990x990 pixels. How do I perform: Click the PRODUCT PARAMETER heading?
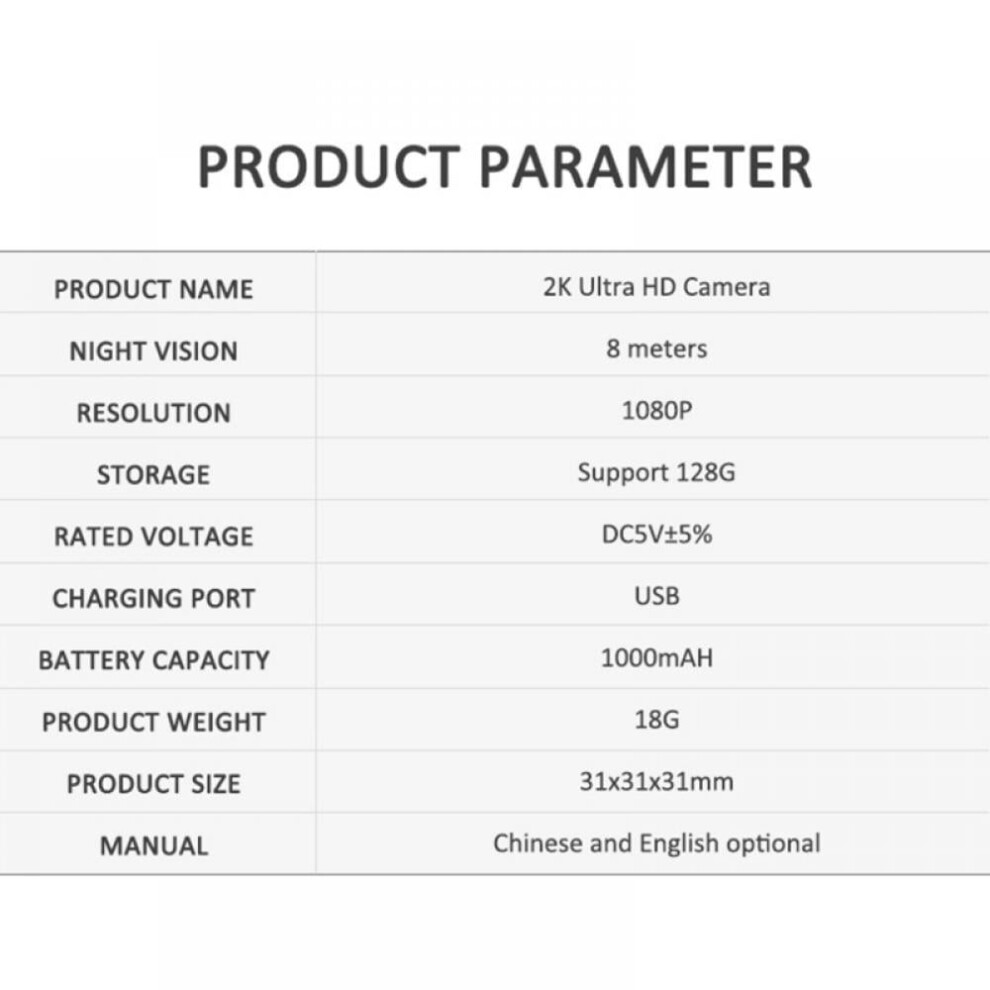click(504, 167)
